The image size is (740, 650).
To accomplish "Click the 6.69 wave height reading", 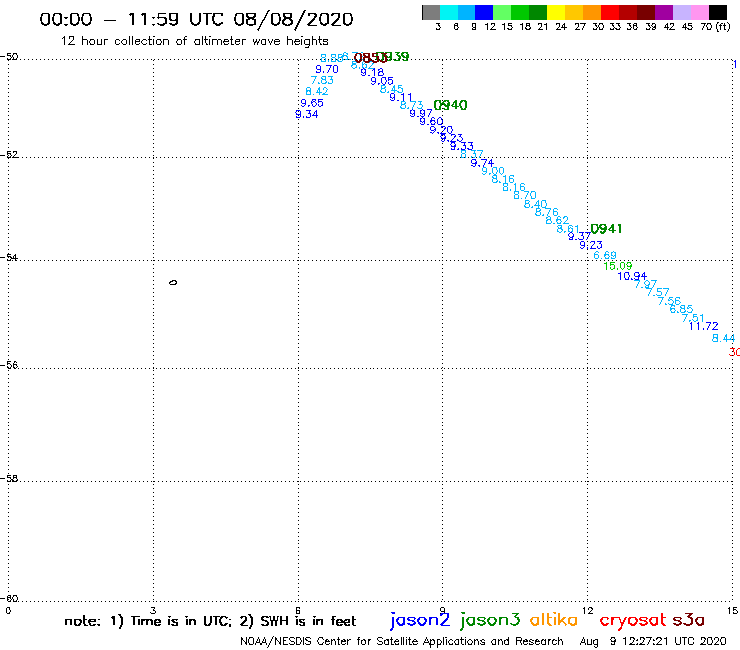I will coord(605,255).
